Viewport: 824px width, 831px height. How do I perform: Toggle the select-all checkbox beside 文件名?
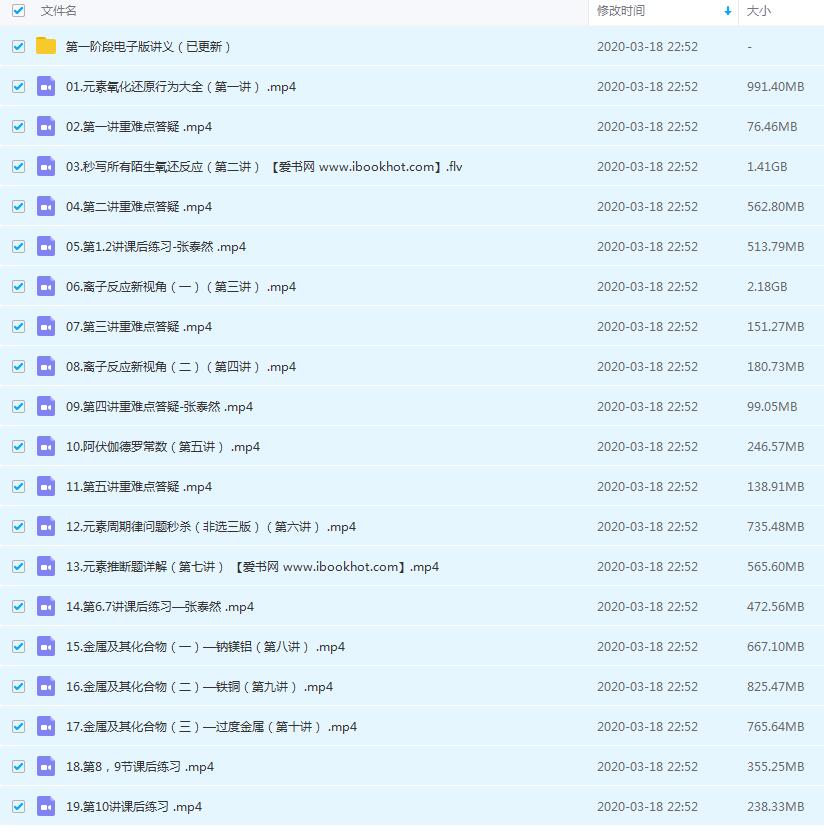19,11
